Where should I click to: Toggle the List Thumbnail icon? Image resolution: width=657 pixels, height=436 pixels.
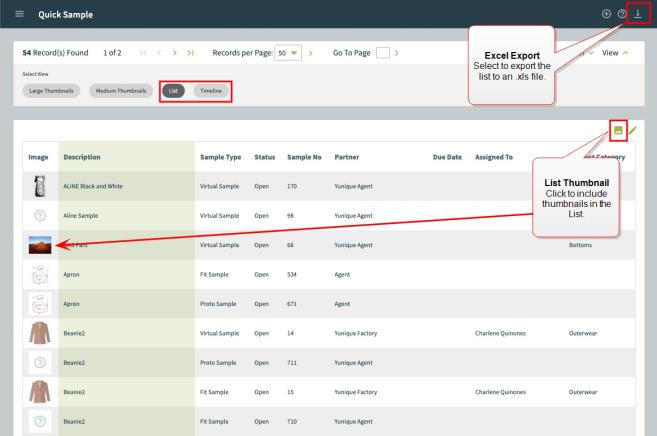(x=620, y=131)
